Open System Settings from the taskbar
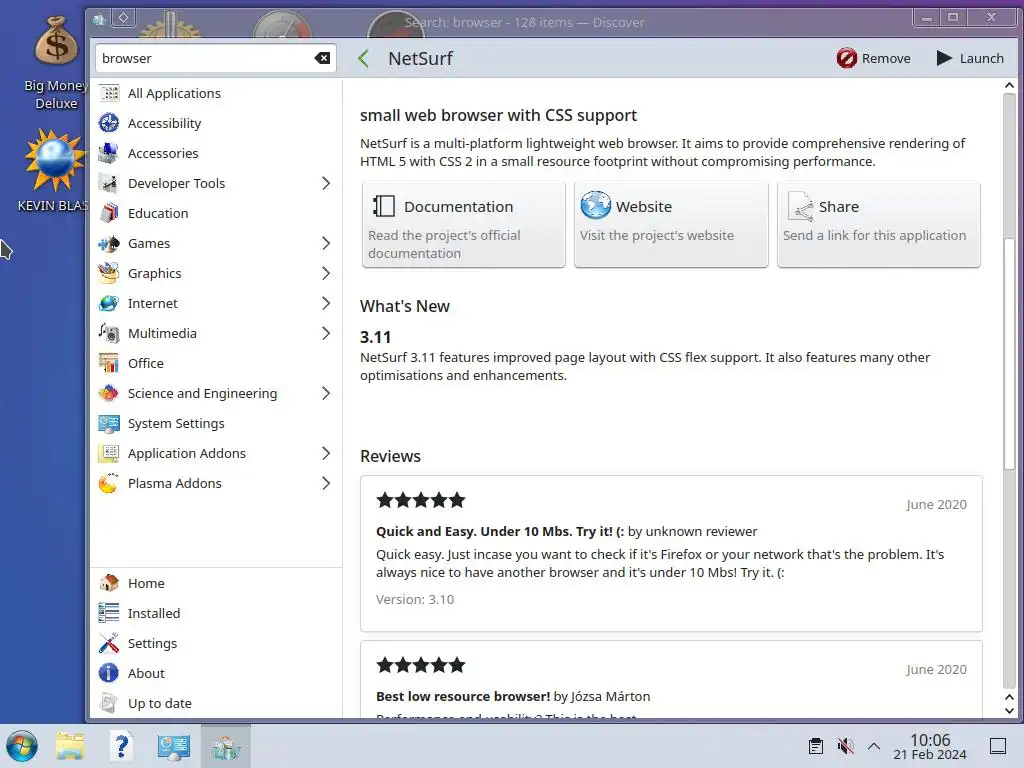This screenshot has width=1024, height=768. tap(174, 746)
